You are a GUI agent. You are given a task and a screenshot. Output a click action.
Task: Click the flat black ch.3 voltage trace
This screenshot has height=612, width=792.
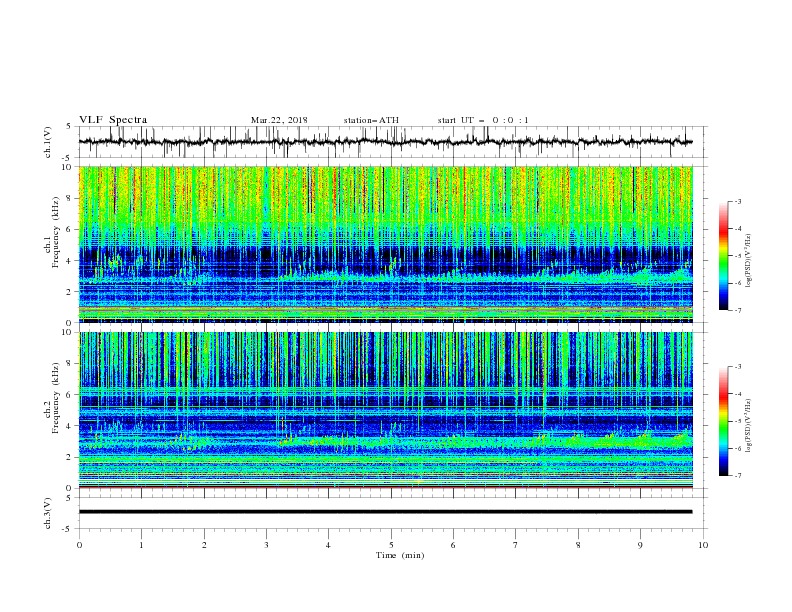click(385, 512)
